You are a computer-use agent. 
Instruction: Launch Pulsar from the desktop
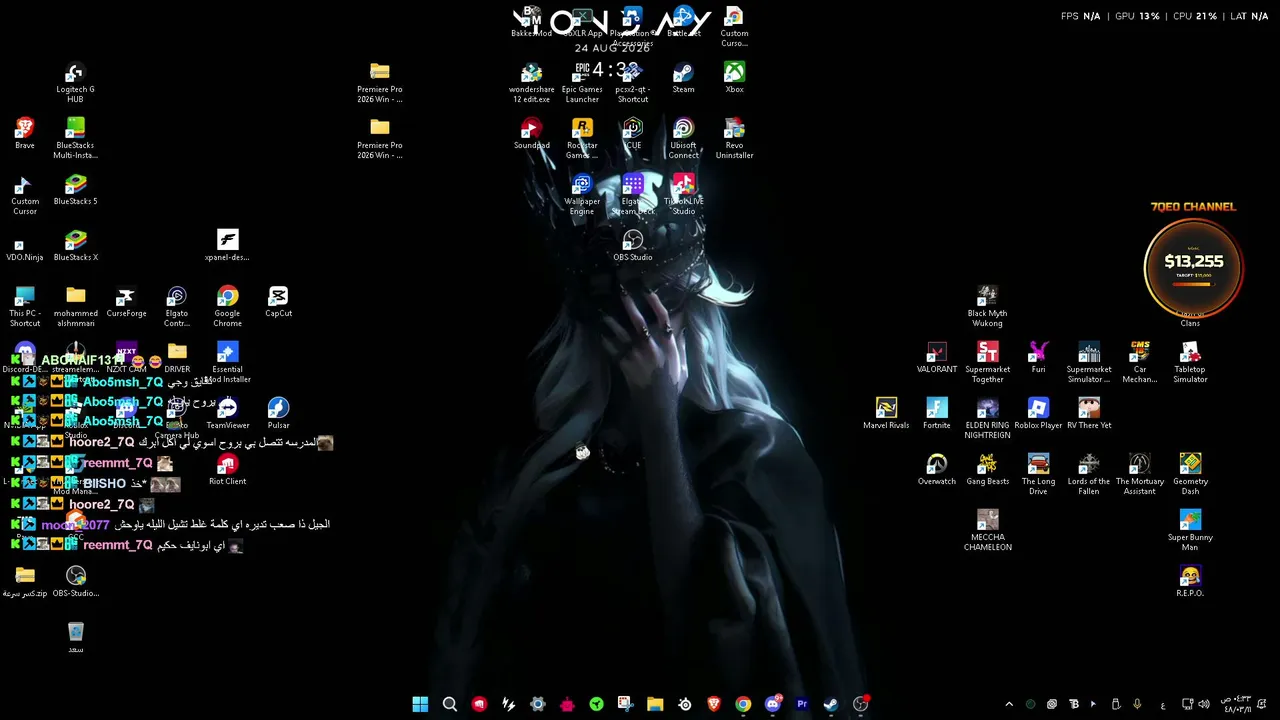pyautogui.click(x=278, y=414)
